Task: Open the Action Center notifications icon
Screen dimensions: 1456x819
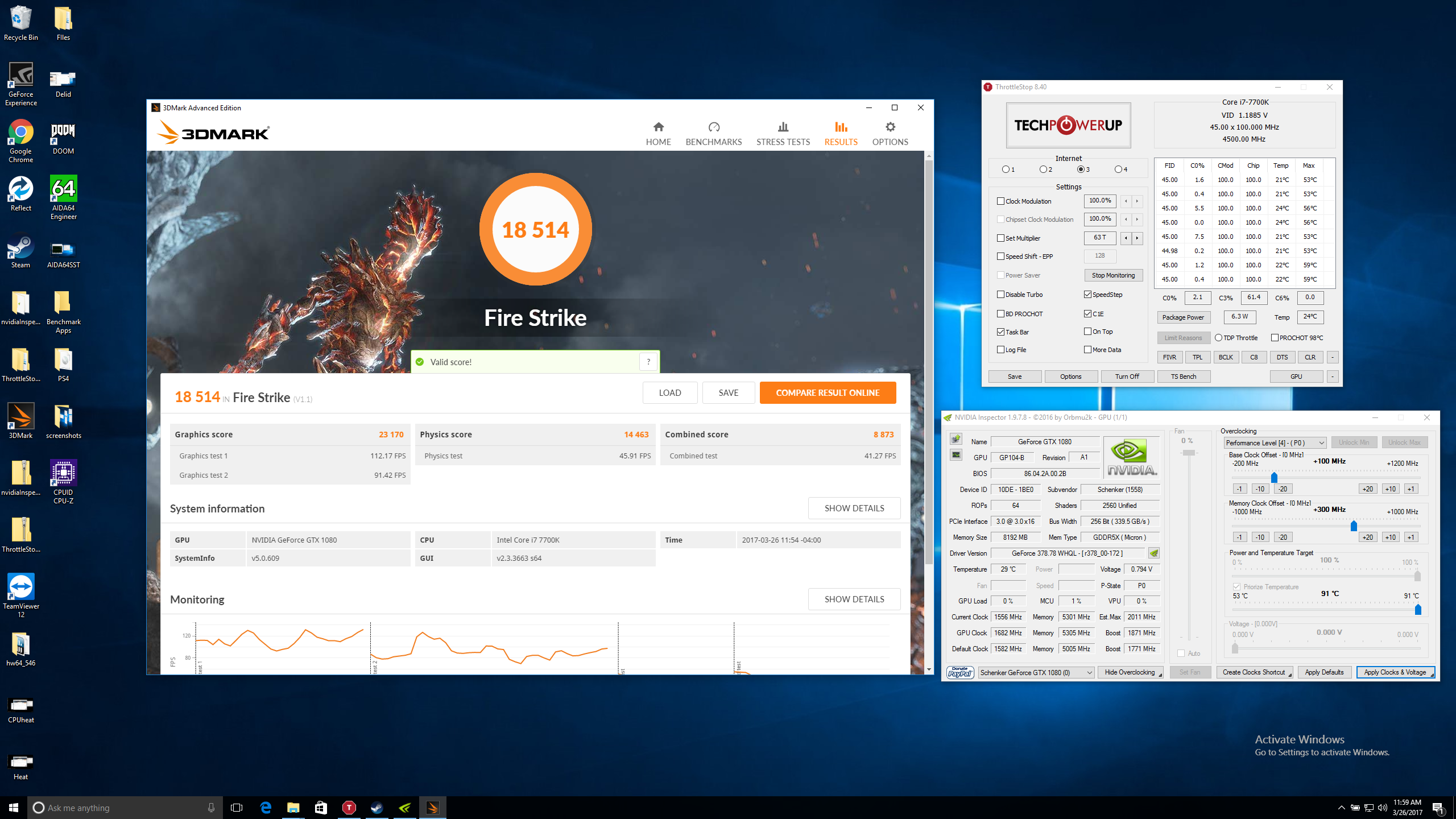Action: (x=1438, y=808)
